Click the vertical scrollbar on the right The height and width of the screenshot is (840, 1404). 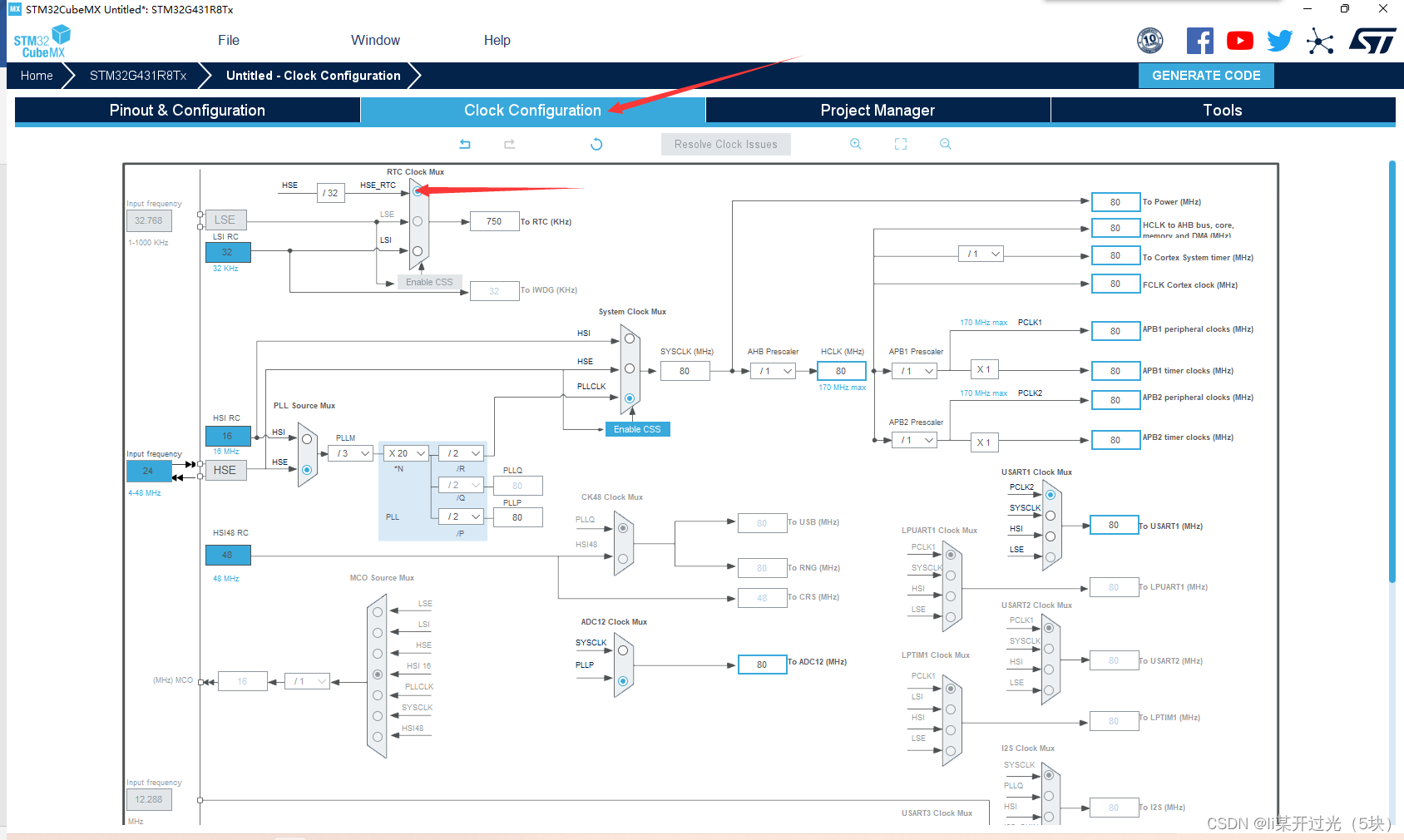point(1392,370)
